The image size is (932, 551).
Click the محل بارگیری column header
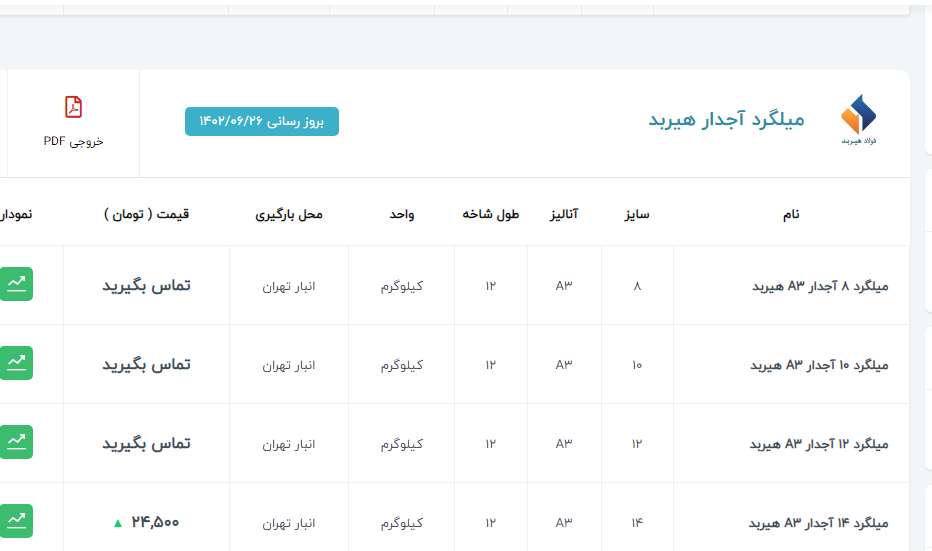coord(289,214)
